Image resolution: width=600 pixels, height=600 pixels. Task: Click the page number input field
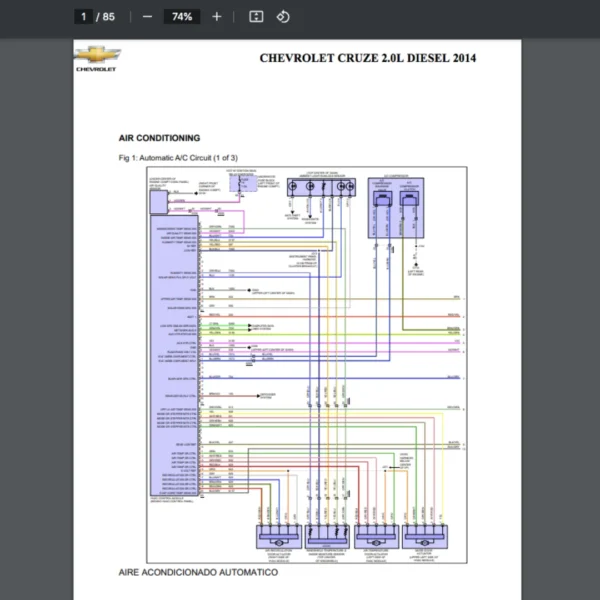(x=85, y=17)
